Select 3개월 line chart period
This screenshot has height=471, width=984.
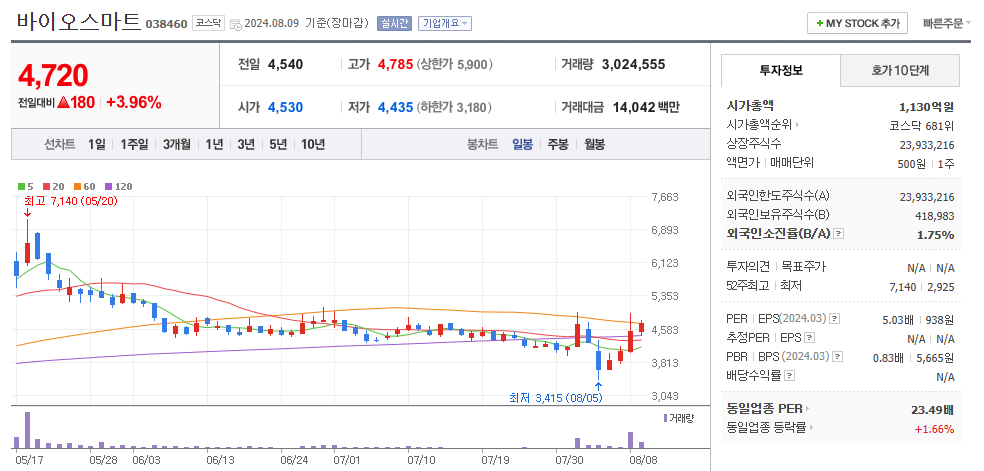tap(176, 144)
